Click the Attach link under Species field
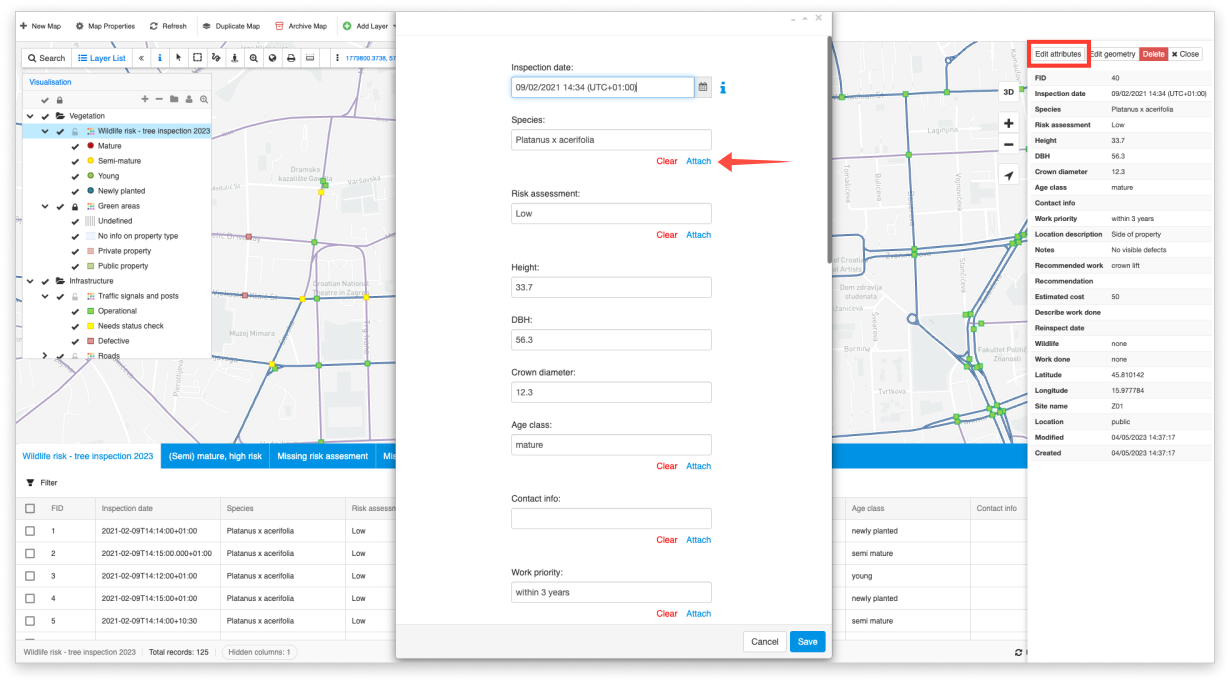This screenshot has height=683, width=1230. pos(698,160)
